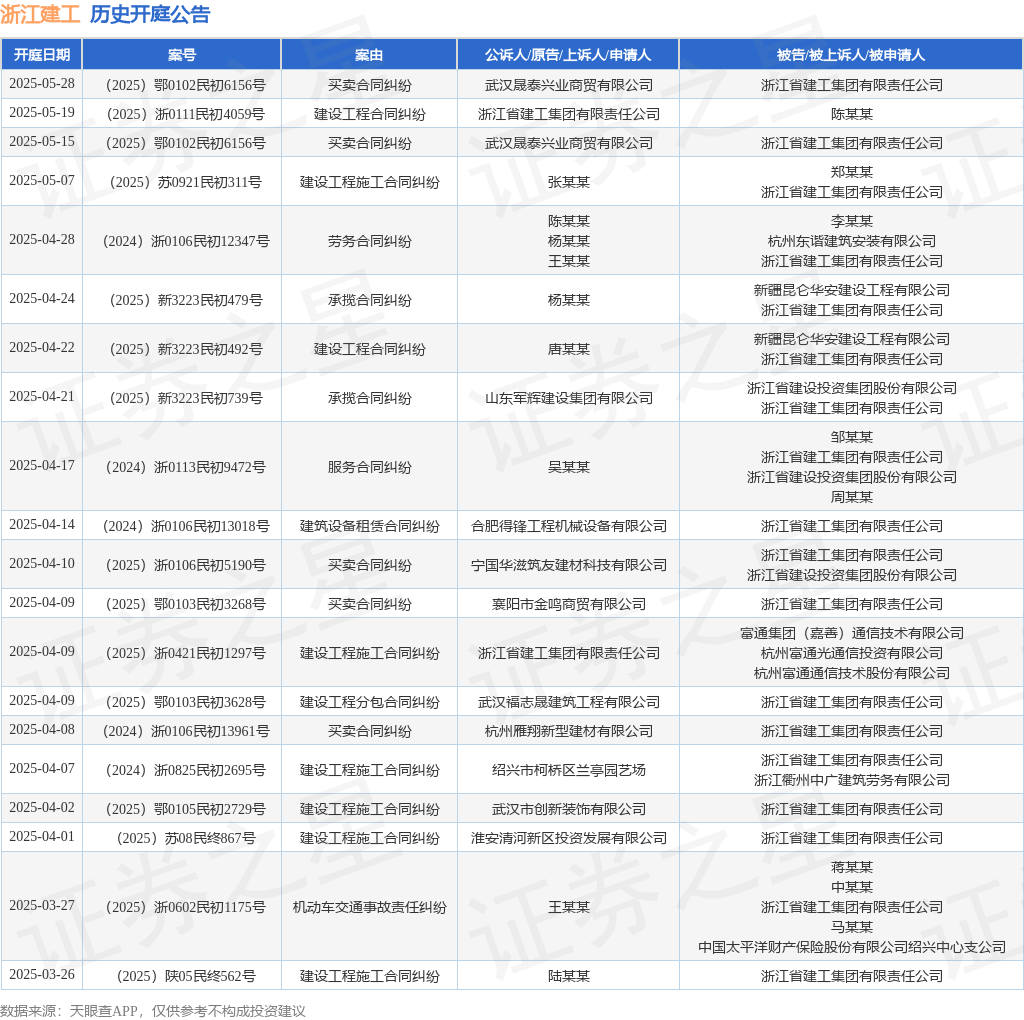This screenshot has width=1024, height=1020.
Task: Select the date cell 2025-05-19
Action: pyautogui.click(x=42, y=112)
